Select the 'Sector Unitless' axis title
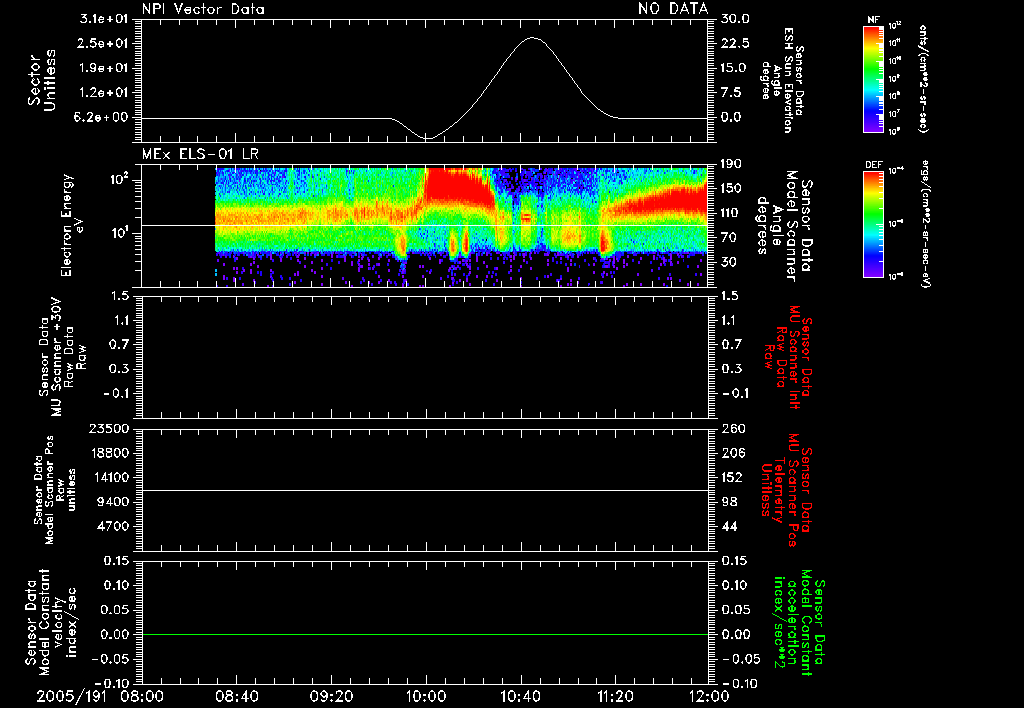This screenshot has width=1024, height=708. [x=42, y=80]
